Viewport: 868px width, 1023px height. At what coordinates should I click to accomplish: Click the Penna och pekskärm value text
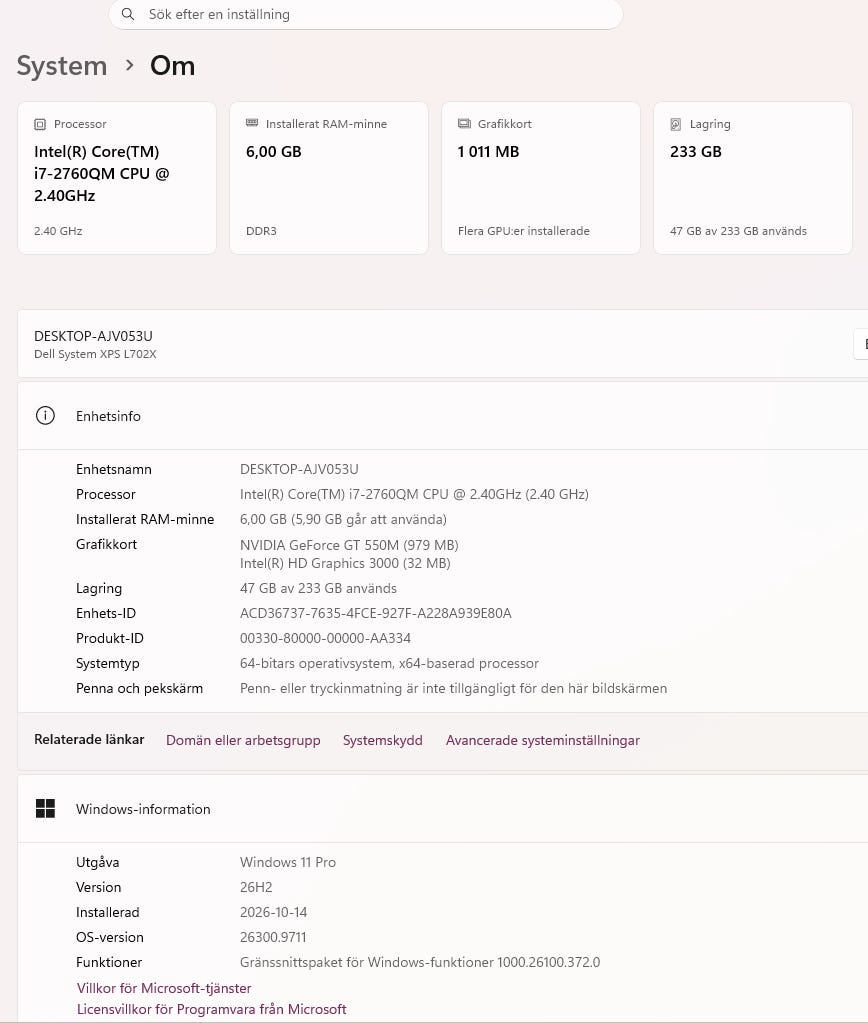[454, 688]
